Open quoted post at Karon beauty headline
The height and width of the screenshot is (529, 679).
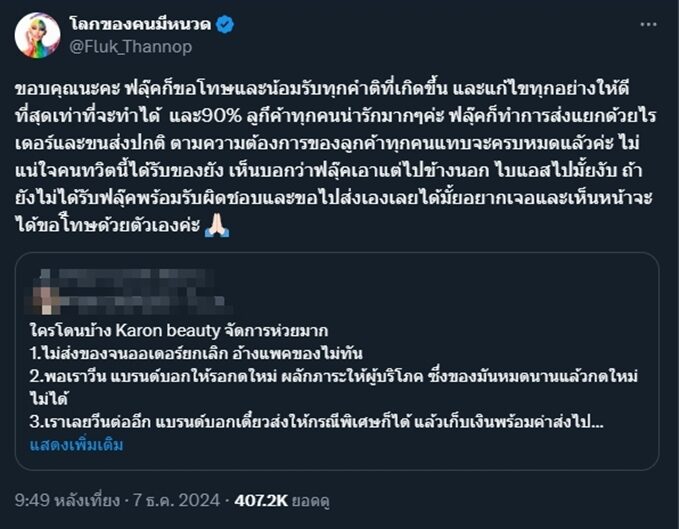pyautogui.click(x=180, y=330)
